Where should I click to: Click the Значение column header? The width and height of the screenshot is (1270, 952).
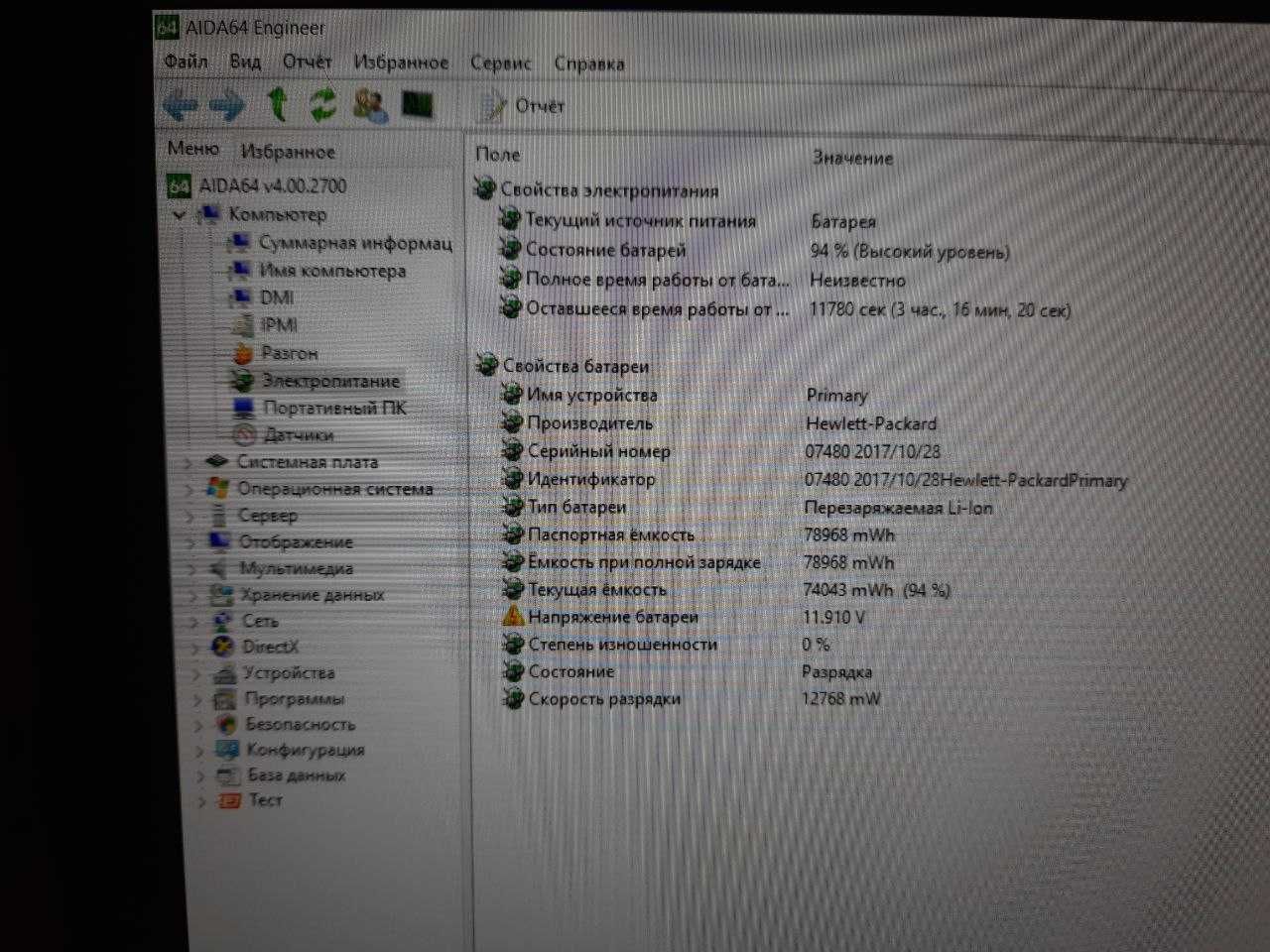(x=853, y=157)
